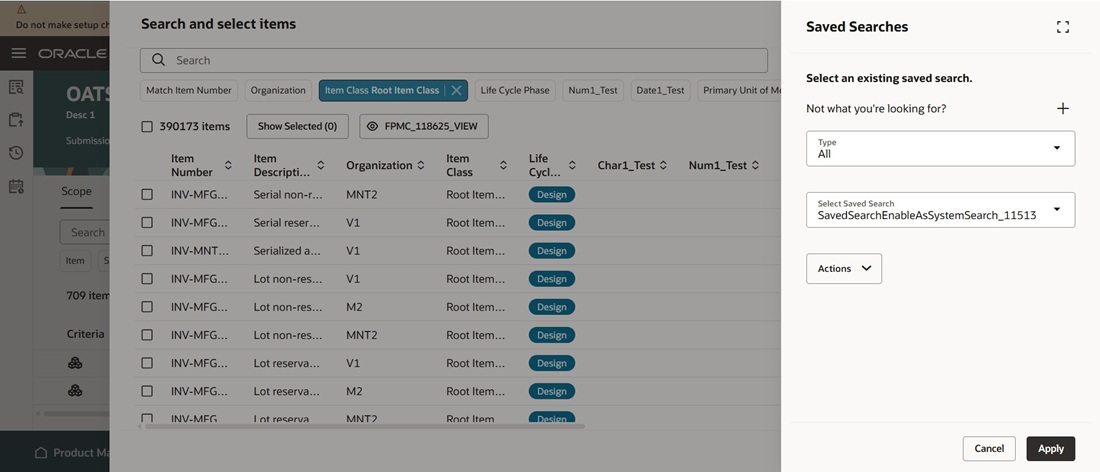Screen dimensions: 1100x472
Task: Click the magnifier icon in Search field
Action: pos(159,60)
